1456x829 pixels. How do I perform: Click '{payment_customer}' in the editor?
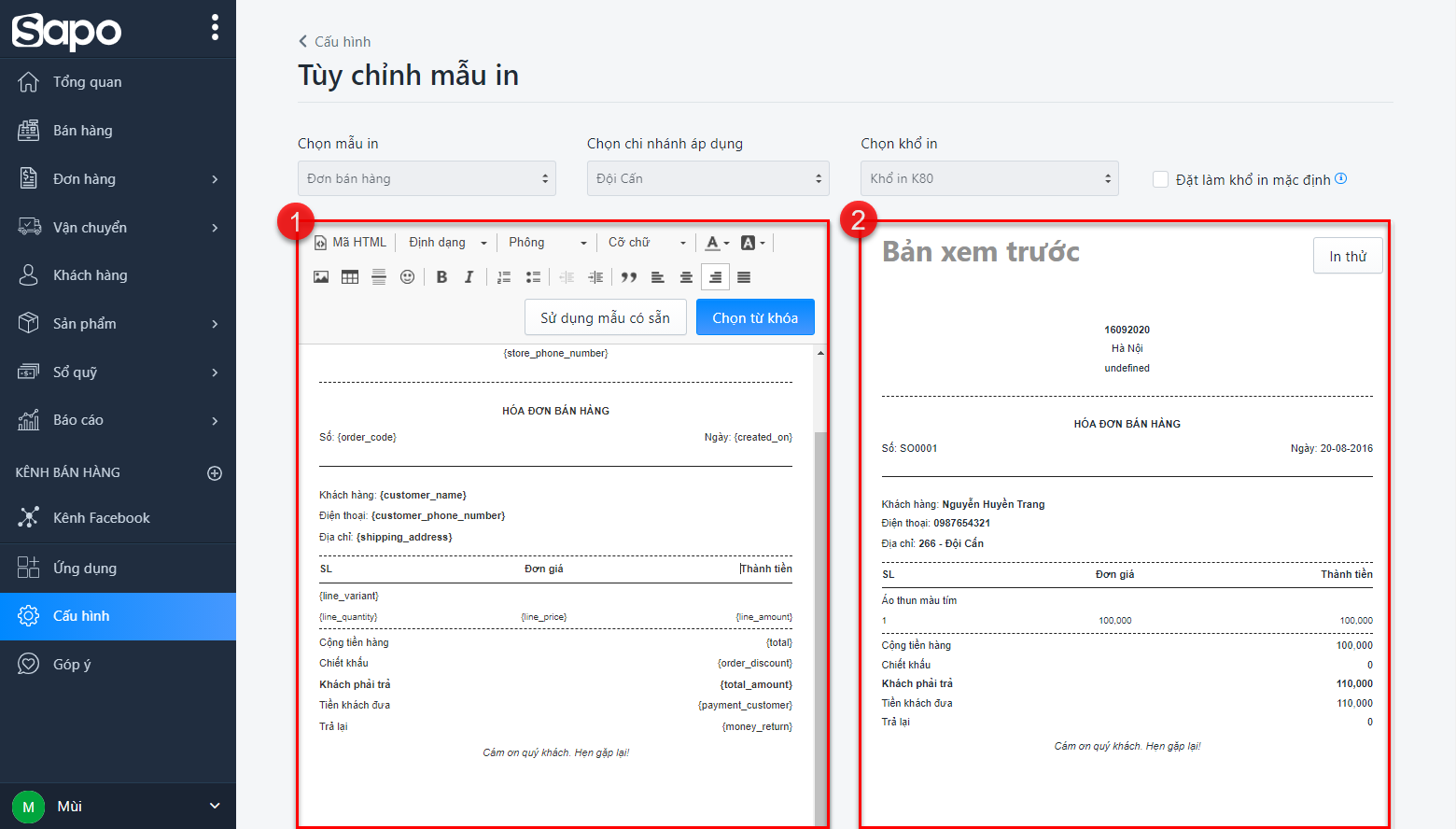(745, 706)
